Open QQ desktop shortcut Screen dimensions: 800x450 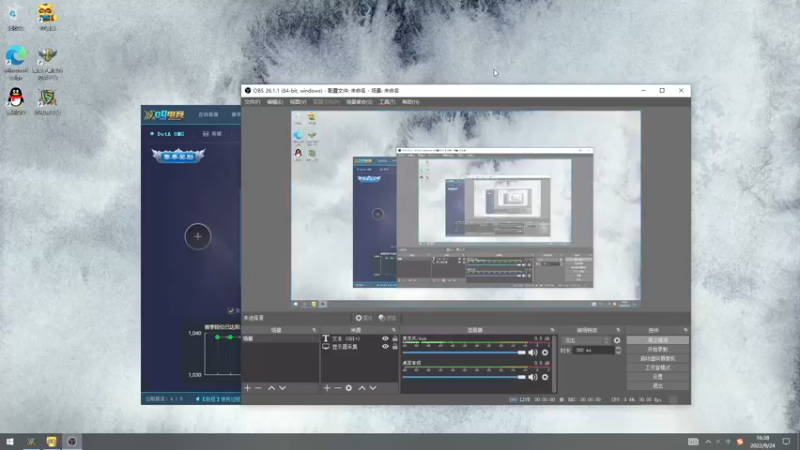pyautogui.click(x=16, y=101)
